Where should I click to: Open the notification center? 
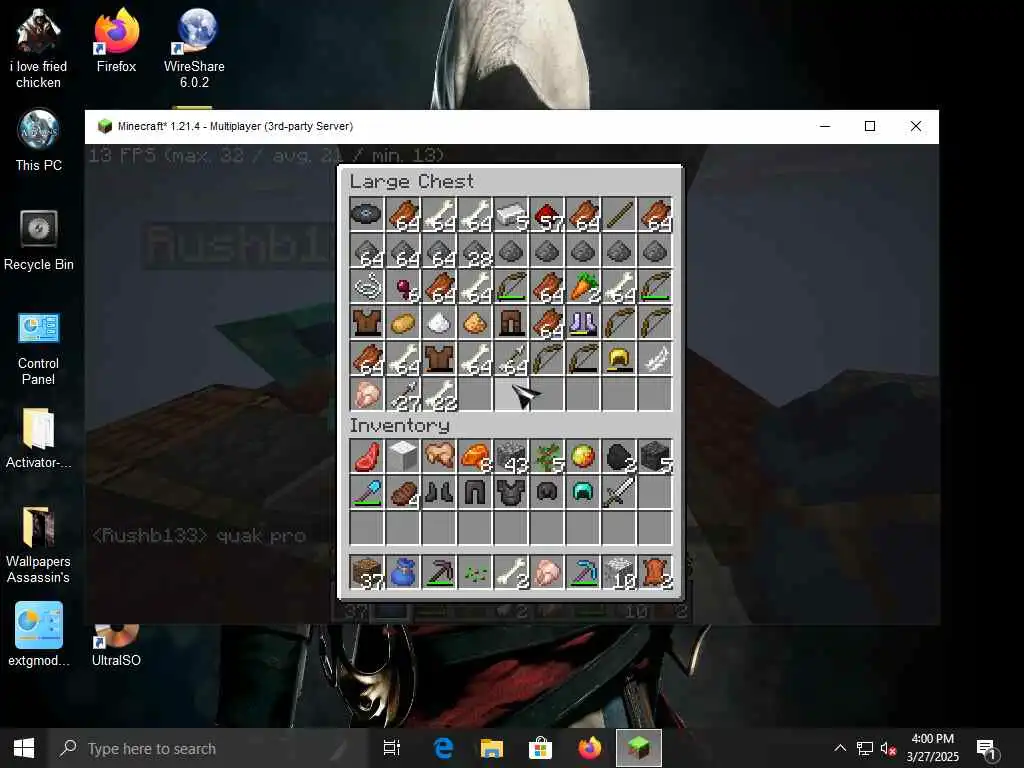pyautogui.click(x=987, y=748)
